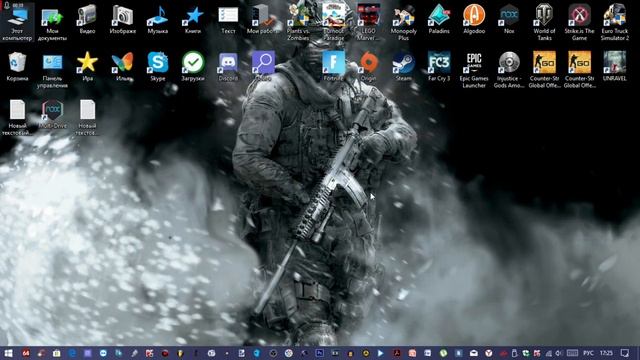Viewport: 640px width, 360px height.
Task: Launch the Fortnite desktop shortcut
Action: click(333, 67)
